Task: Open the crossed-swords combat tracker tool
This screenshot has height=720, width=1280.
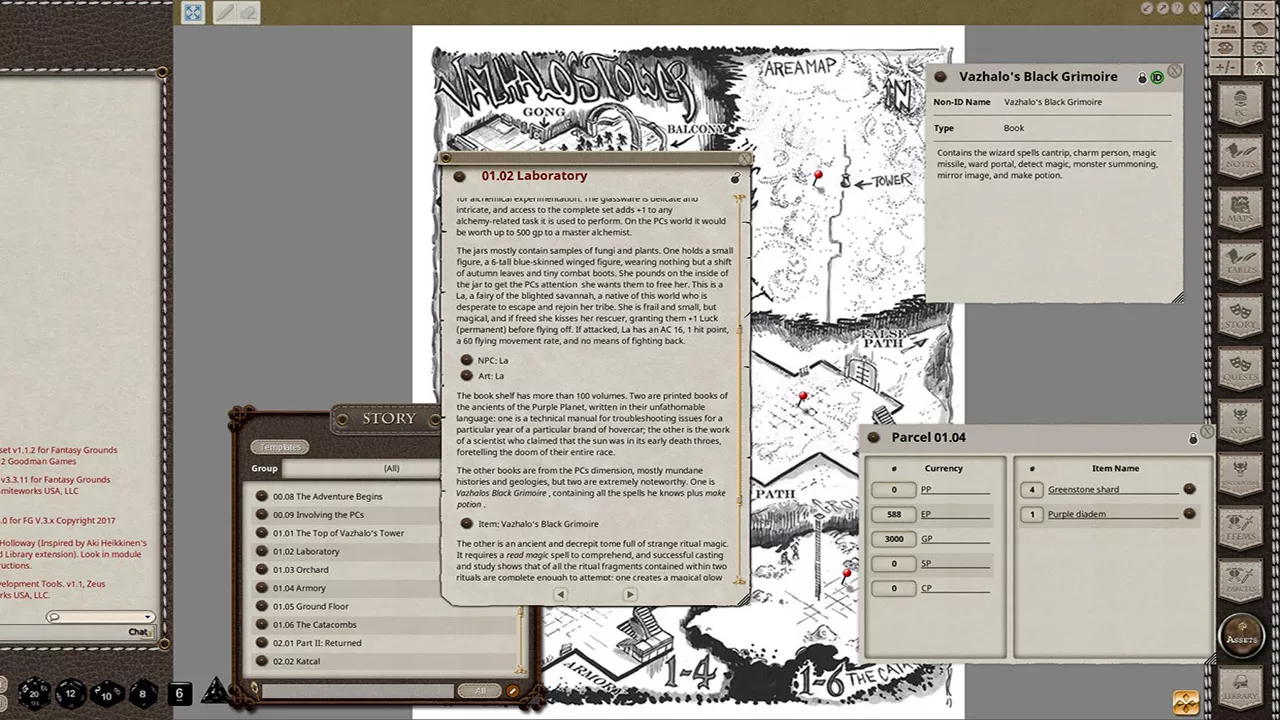Action: tap(1259, 10)
